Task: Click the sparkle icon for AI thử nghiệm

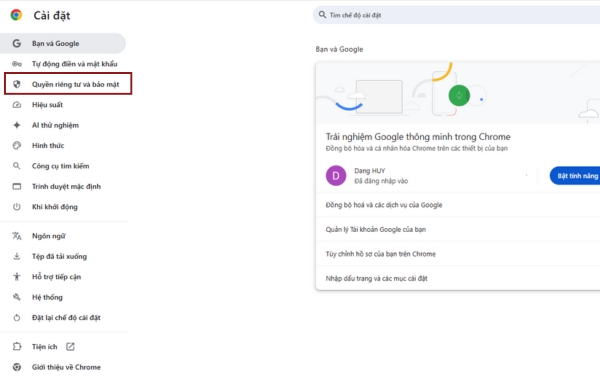Action: [16, 125]
